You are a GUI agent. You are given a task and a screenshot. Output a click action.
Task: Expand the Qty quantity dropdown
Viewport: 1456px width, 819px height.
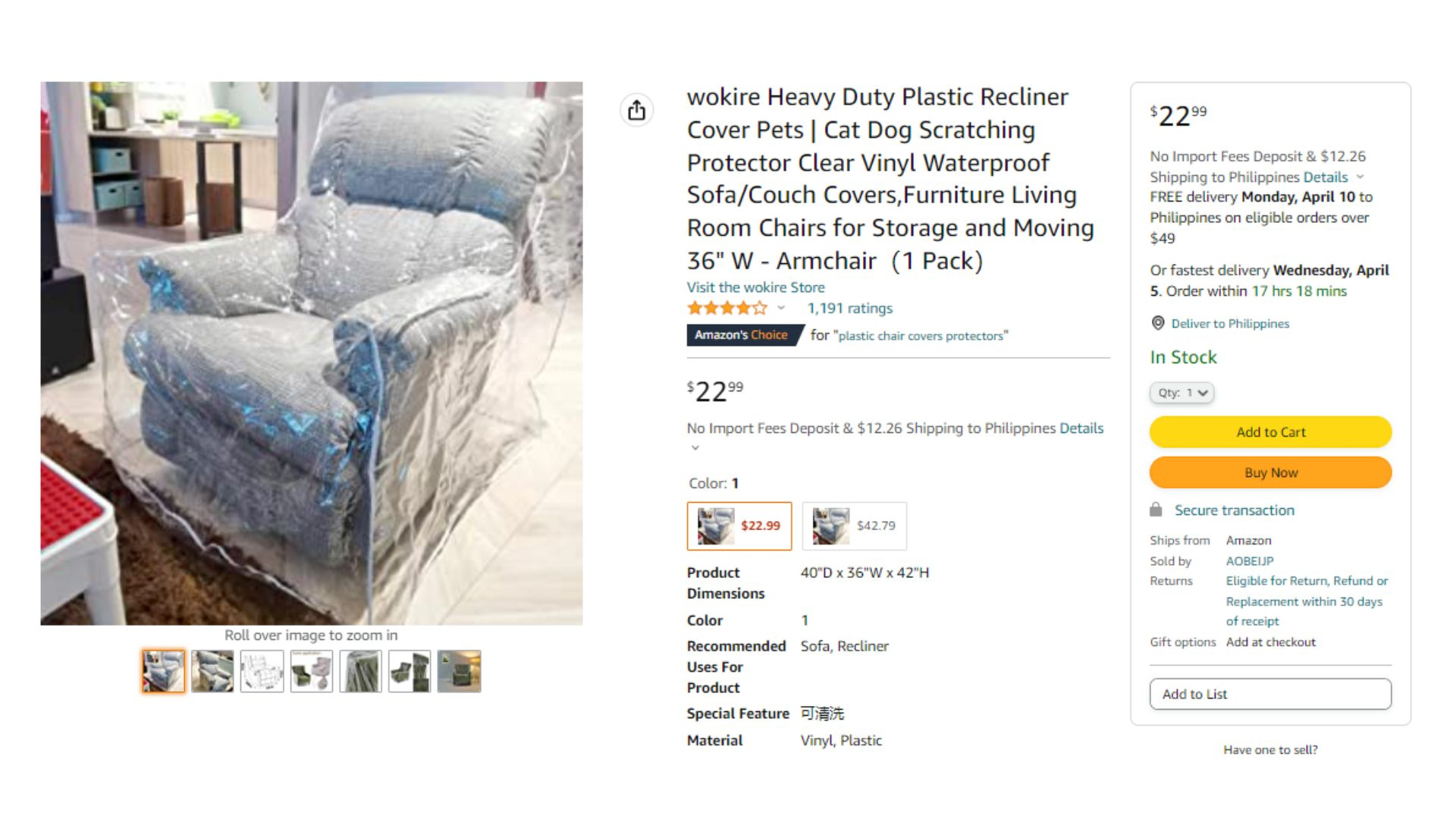point(1181,393)
